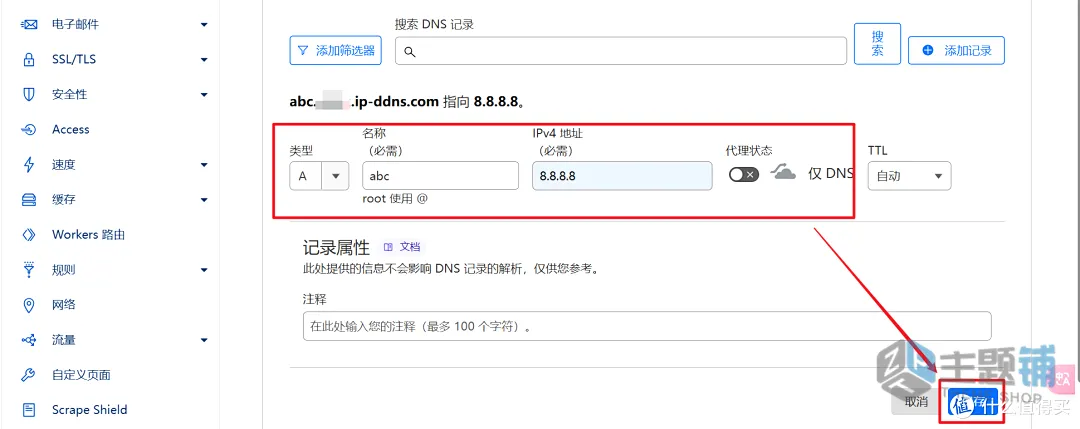Open Workers 路由 in sidebar
Viewport: 1080px width, 429px height.
(x=88, y=235)
